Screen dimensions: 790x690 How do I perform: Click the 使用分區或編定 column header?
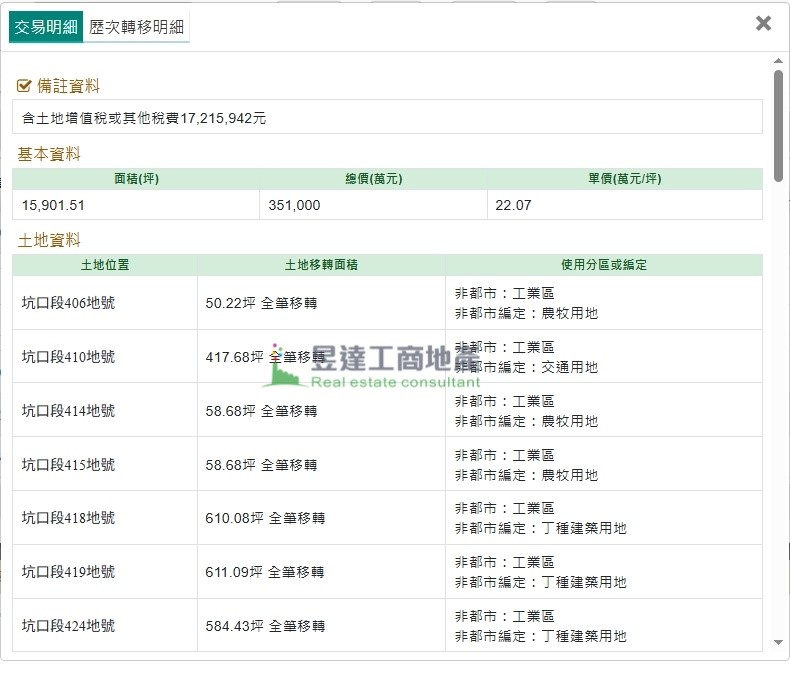click(603, 265)
